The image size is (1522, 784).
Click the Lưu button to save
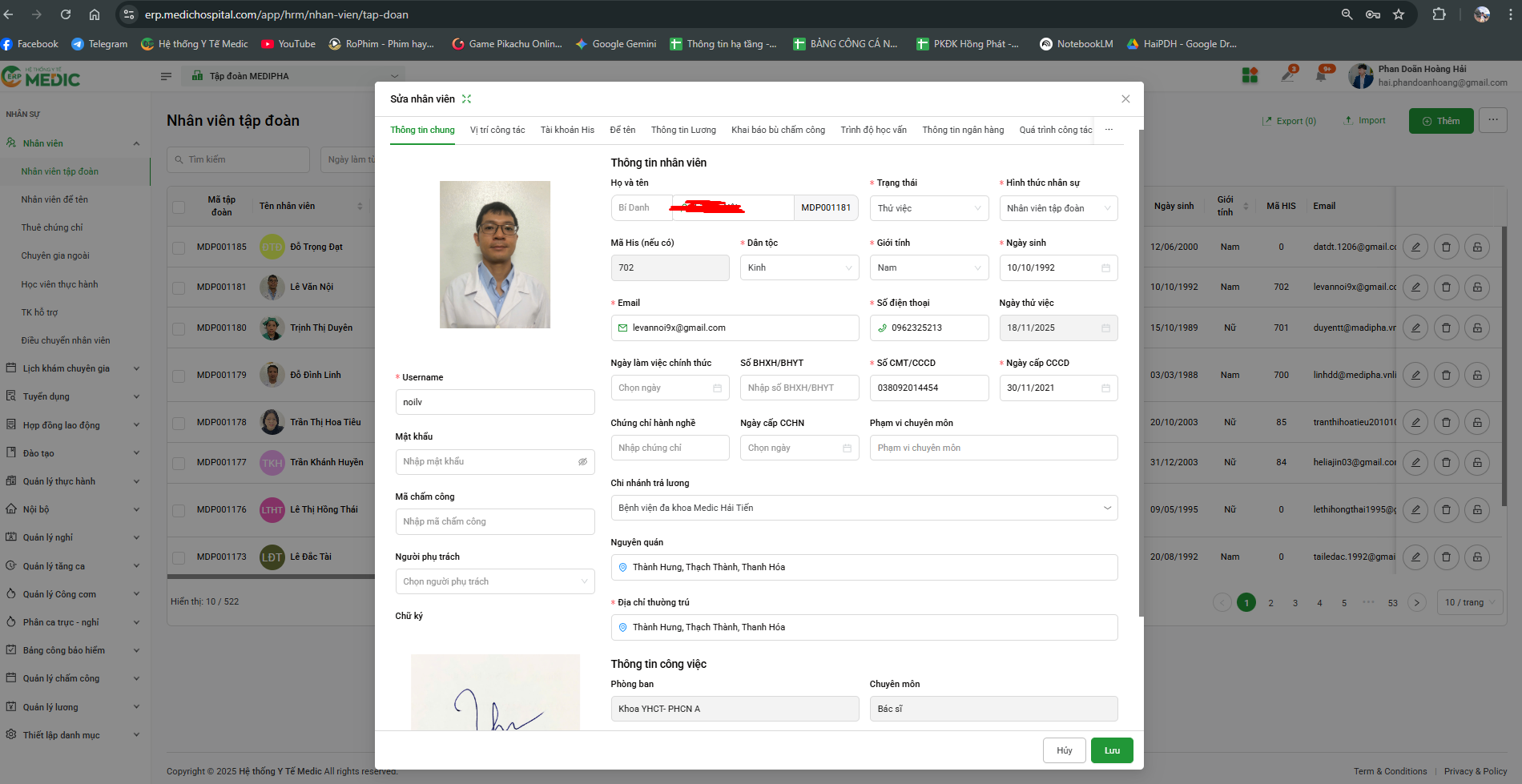coord(1111,750)
